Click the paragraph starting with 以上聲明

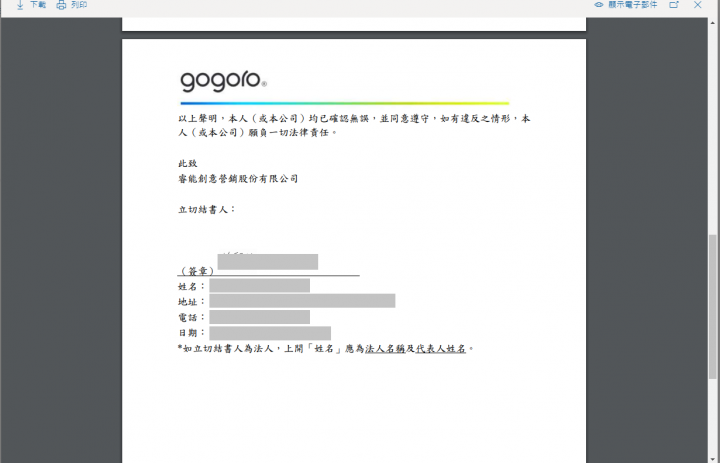[354, 125]
